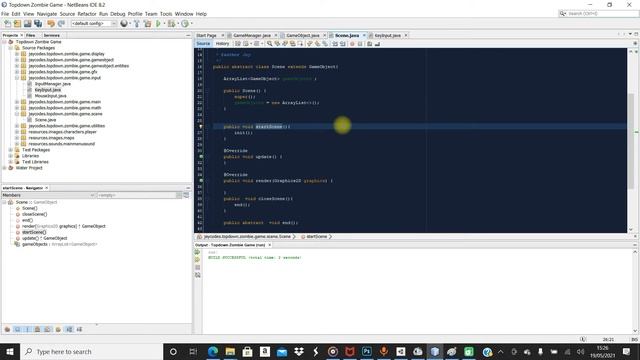Click the Uncomment icon in editor toolbar
Image resolution: width=640 pixels, height=360 pixels.
pos(378,44)
